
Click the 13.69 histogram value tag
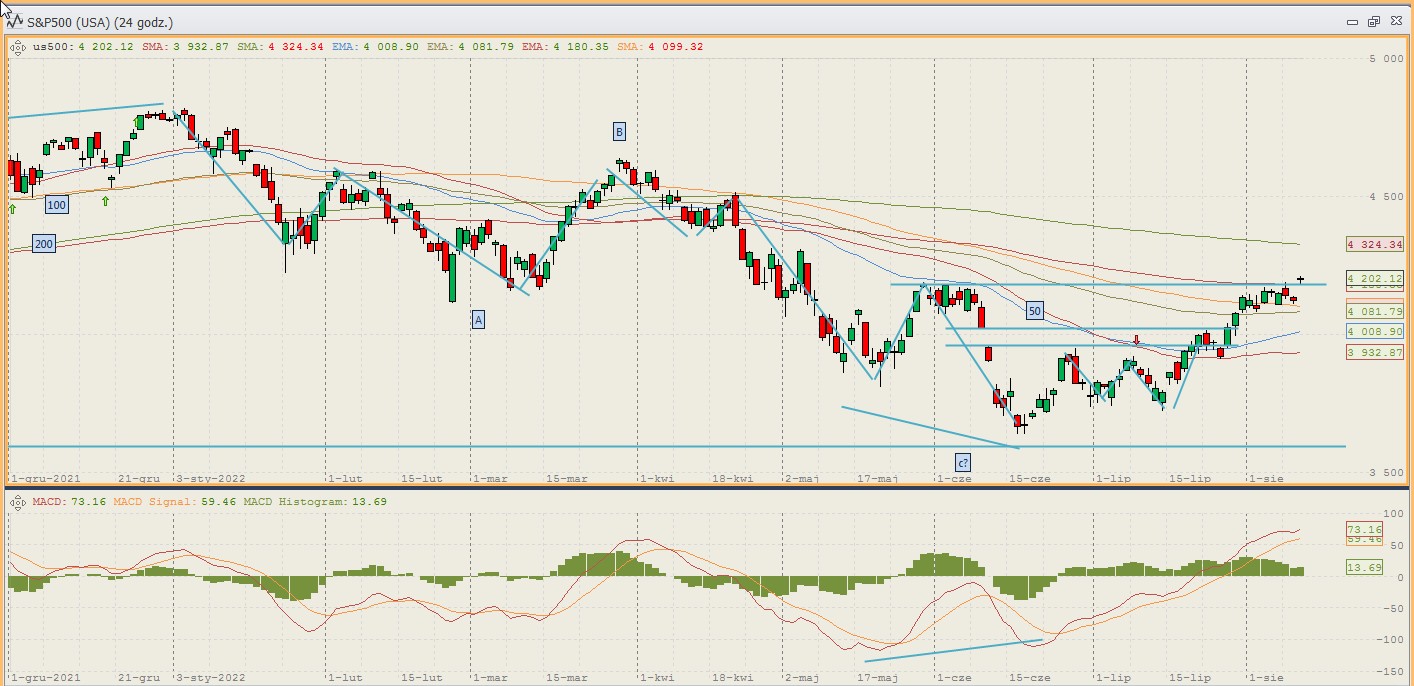(x=1363, y=567)
